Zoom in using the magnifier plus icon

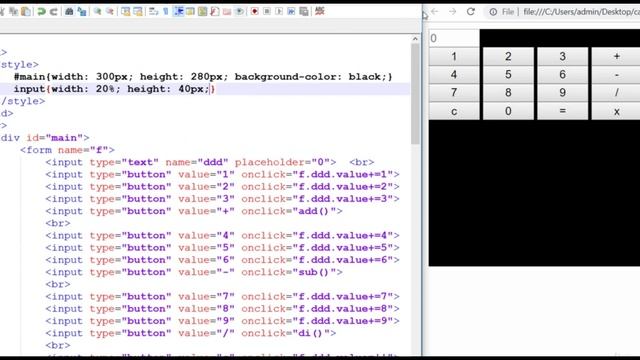pyautogui.click(x=98, y=11)
